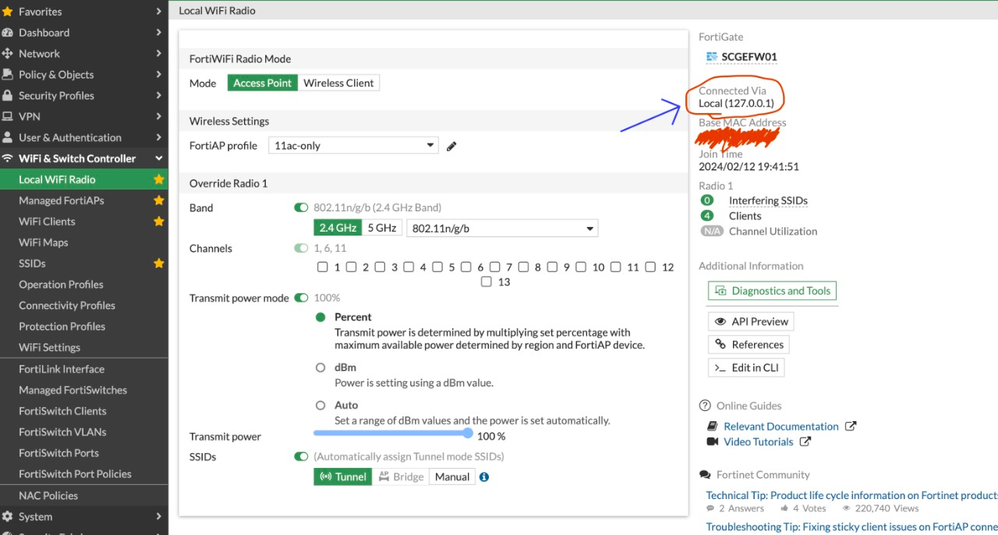Open the FortiAP profile dropdown
The height and width of the screenshot is (535, 998).
click(353, 146)
